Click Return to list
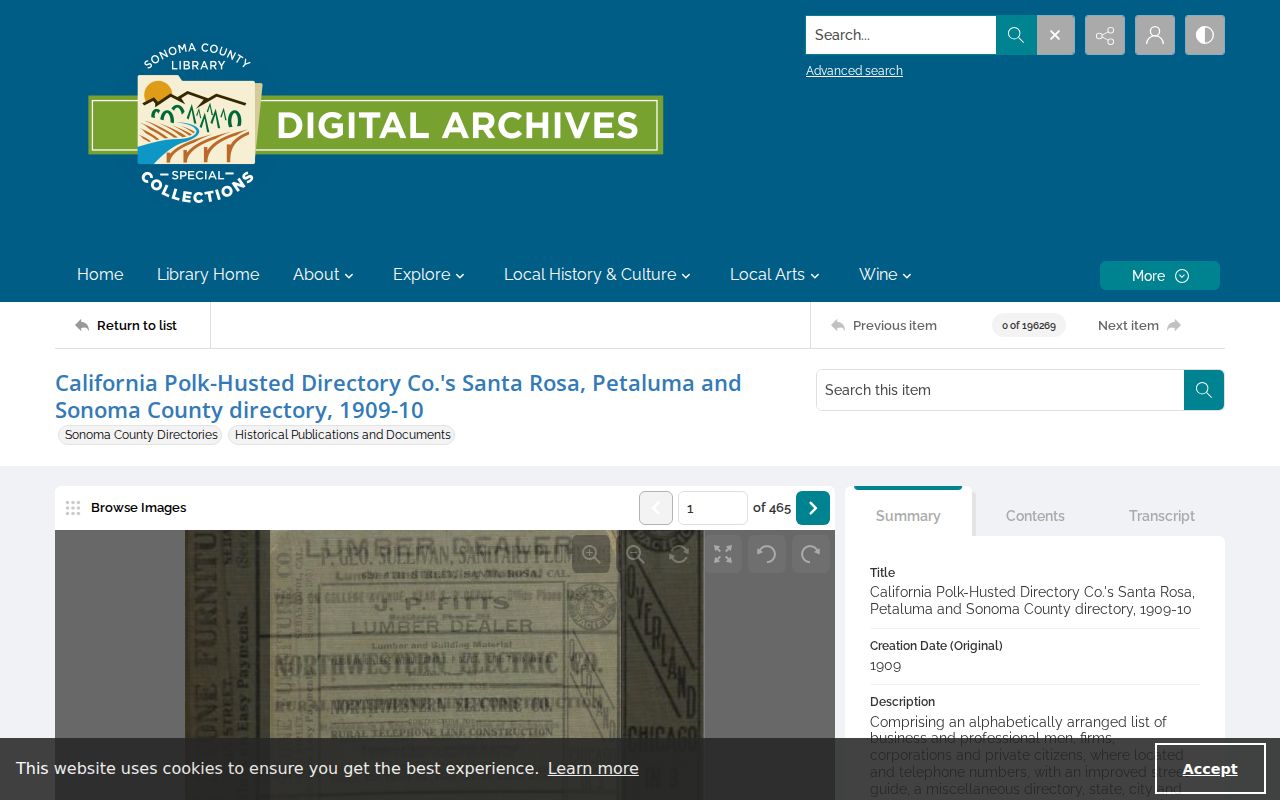The height and width of the screenshot is (800, 1280). [126, 325]
